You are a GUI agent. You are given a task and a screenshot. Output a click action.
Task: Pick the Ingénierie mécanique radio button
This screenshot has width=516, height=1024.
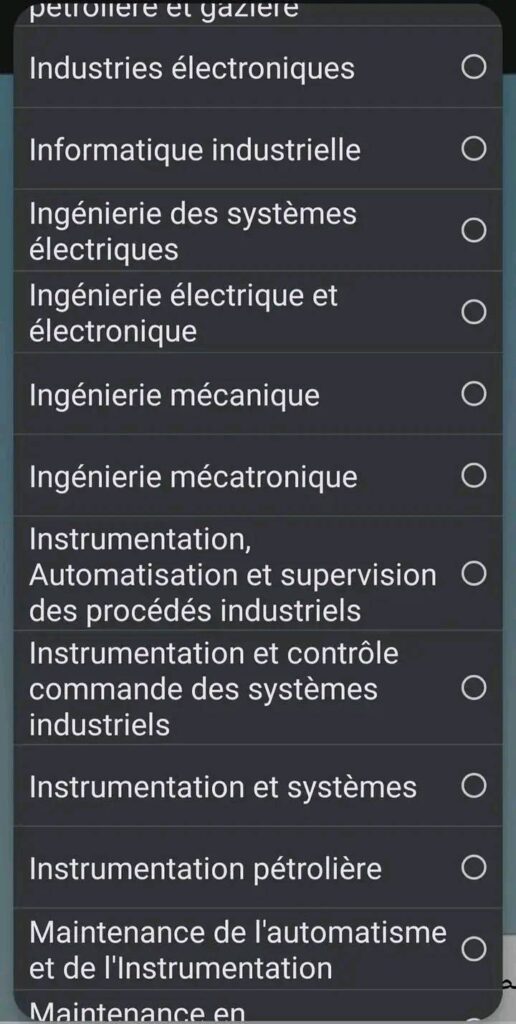pos(474,394)
